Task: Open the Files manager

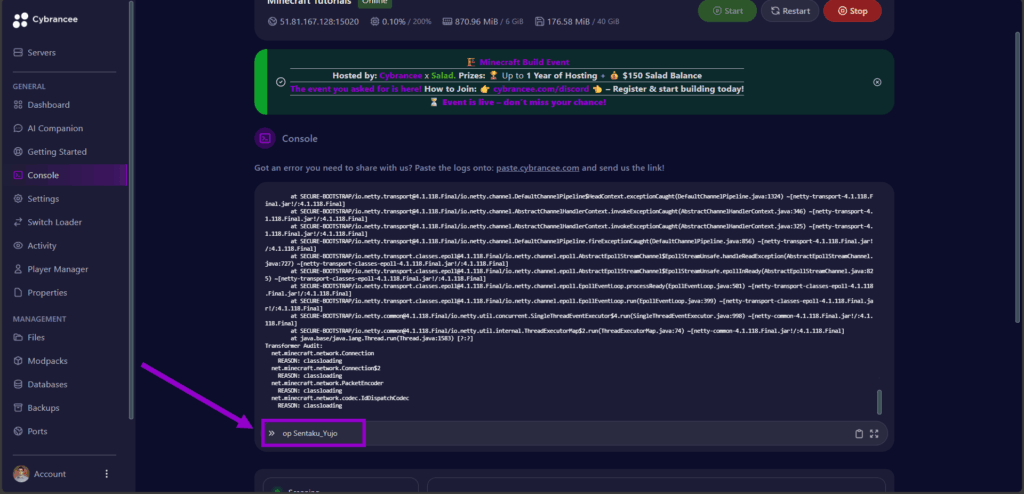Action: [36, 337]
